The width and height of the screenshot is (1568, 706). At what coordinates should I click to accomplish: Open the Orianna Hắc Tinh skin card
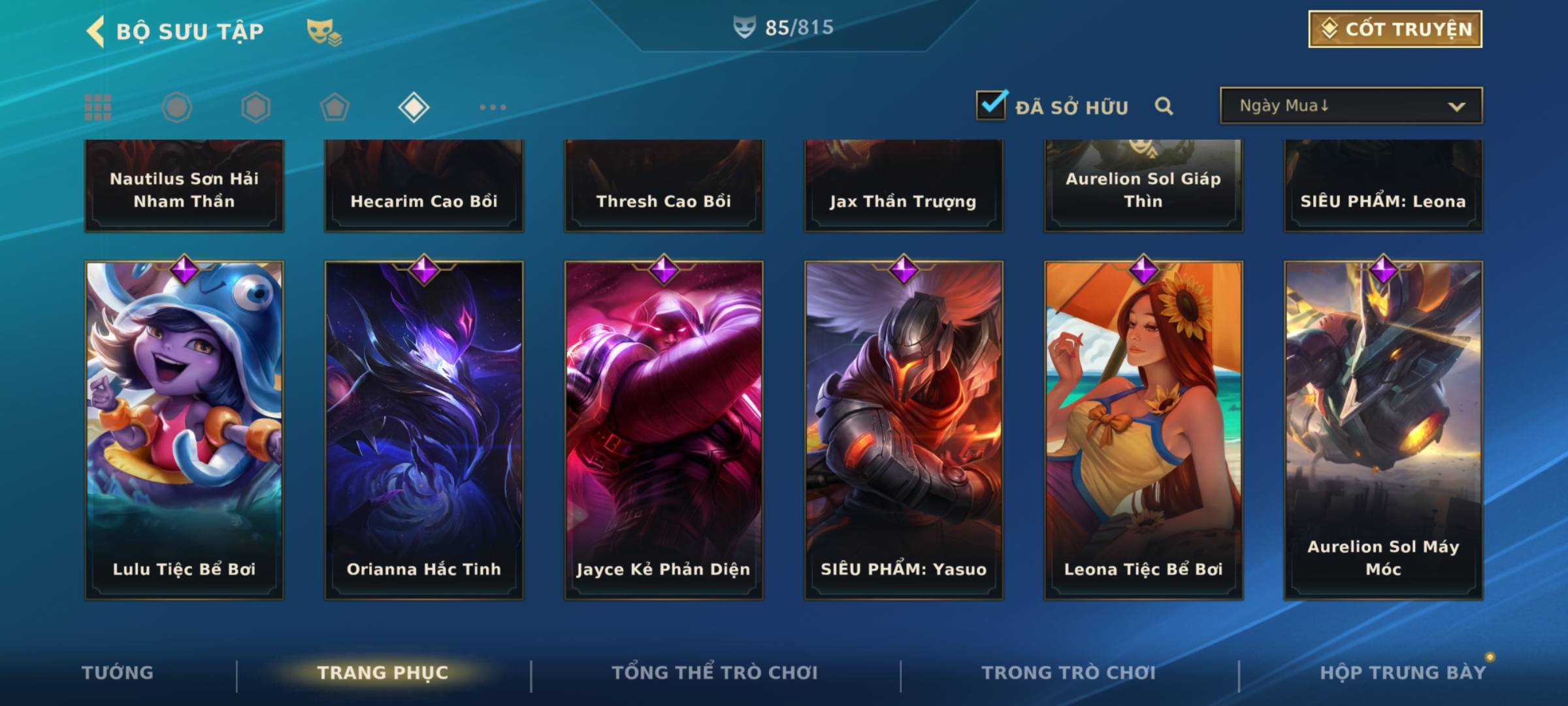[x=424, y=430]
